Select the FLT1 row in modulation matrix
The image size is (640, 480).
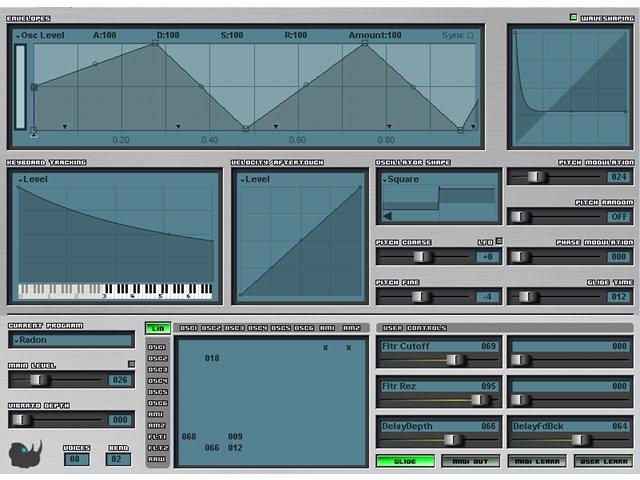click(x=157, y=436)
